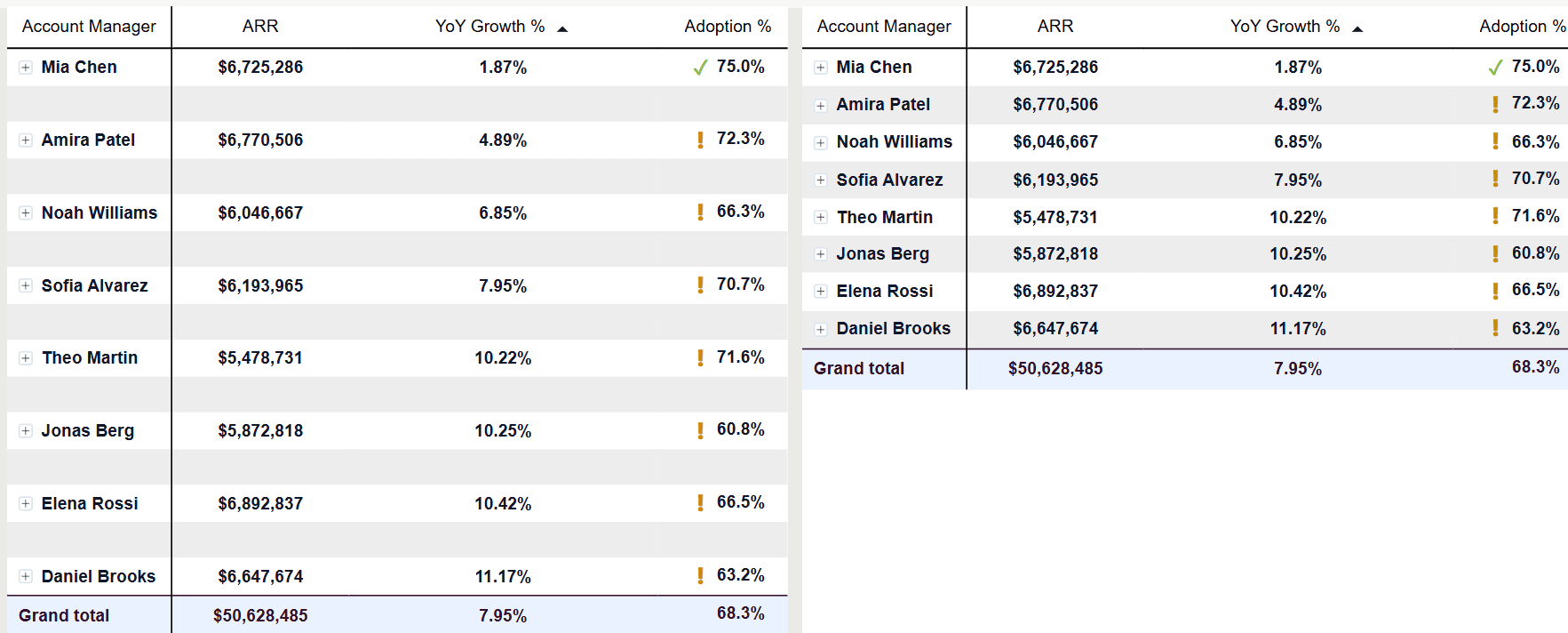The height and width of the screenshot is (633, 1568).
Task: Select YoY growth 10.25% in left table
Action: coord(503,431)
